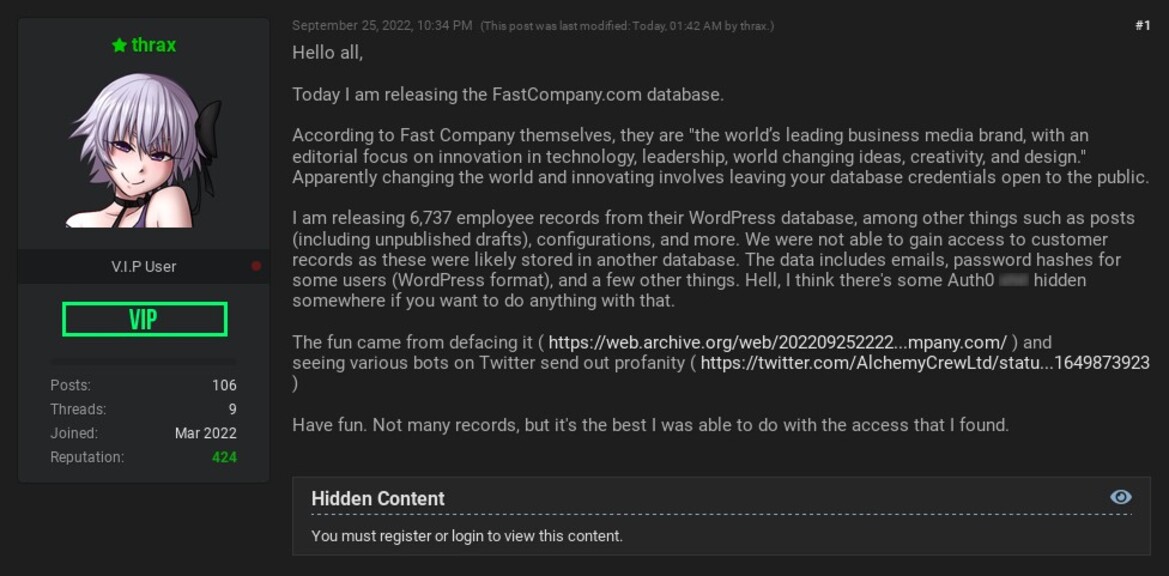Click the progress bar under VIP badge

click(144, 361)
